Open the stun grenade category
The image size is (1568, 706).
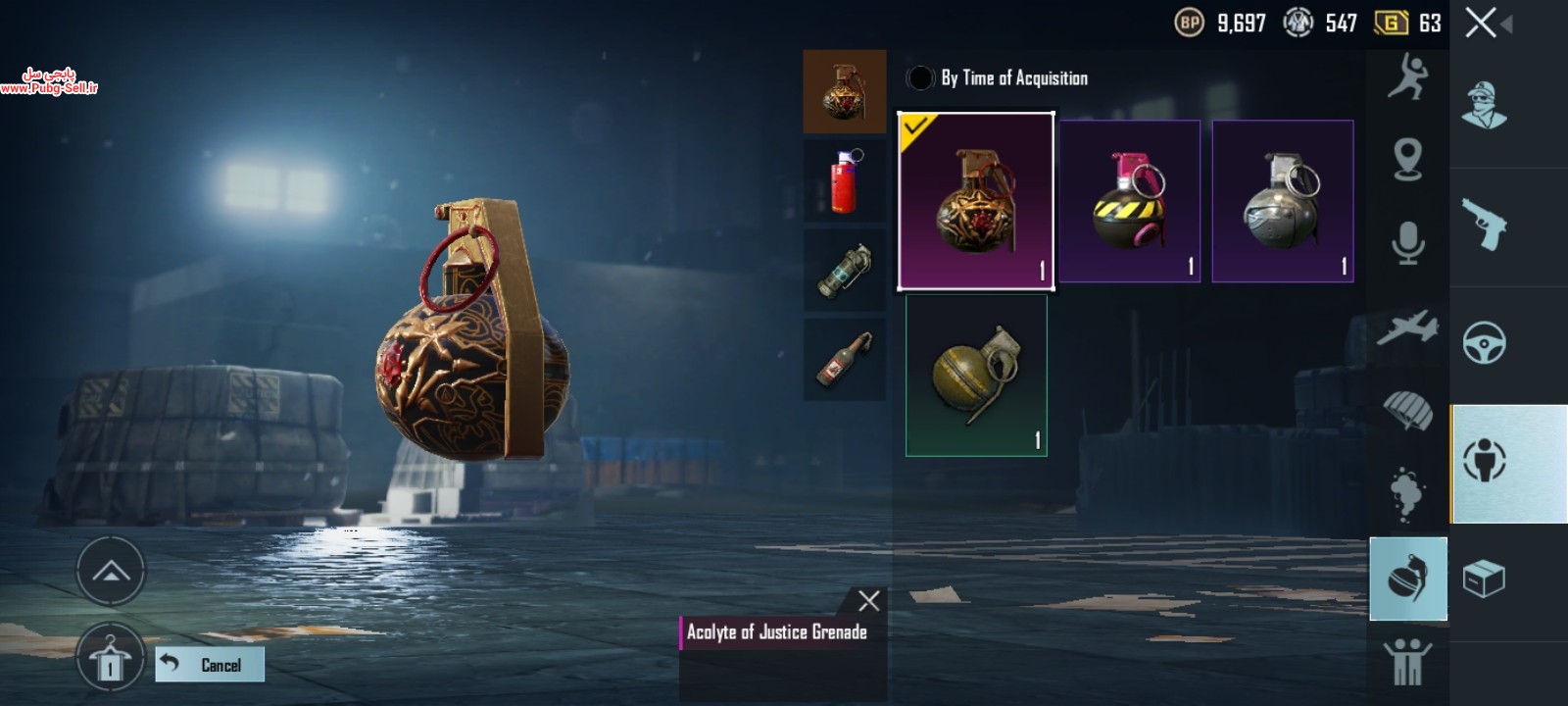coord(845,270)
